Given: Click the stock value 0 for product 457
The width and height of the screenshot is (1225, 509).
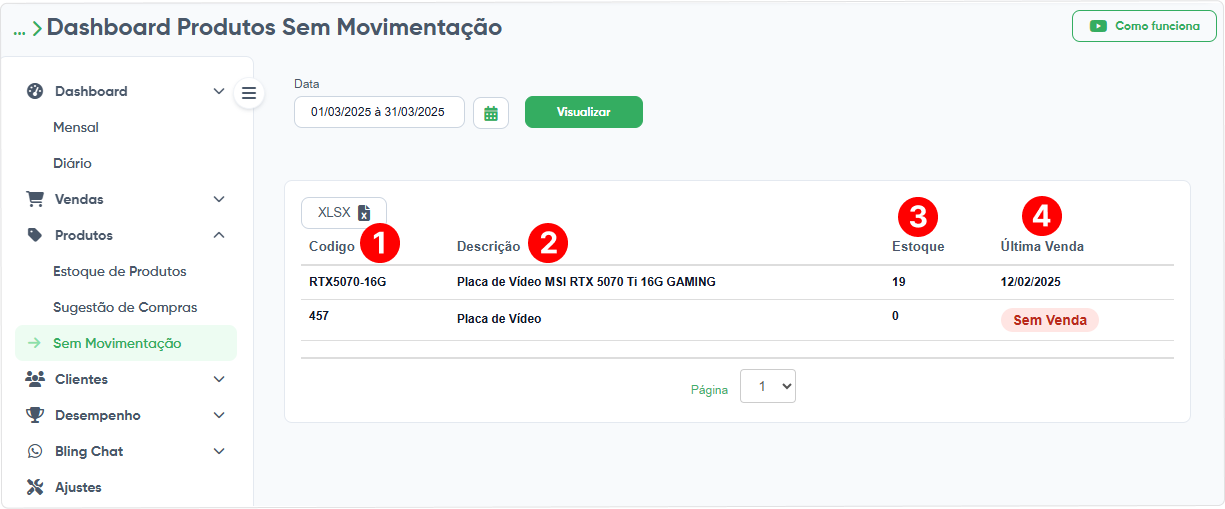Looking at the screenshot, I should [x=895, y=315].
